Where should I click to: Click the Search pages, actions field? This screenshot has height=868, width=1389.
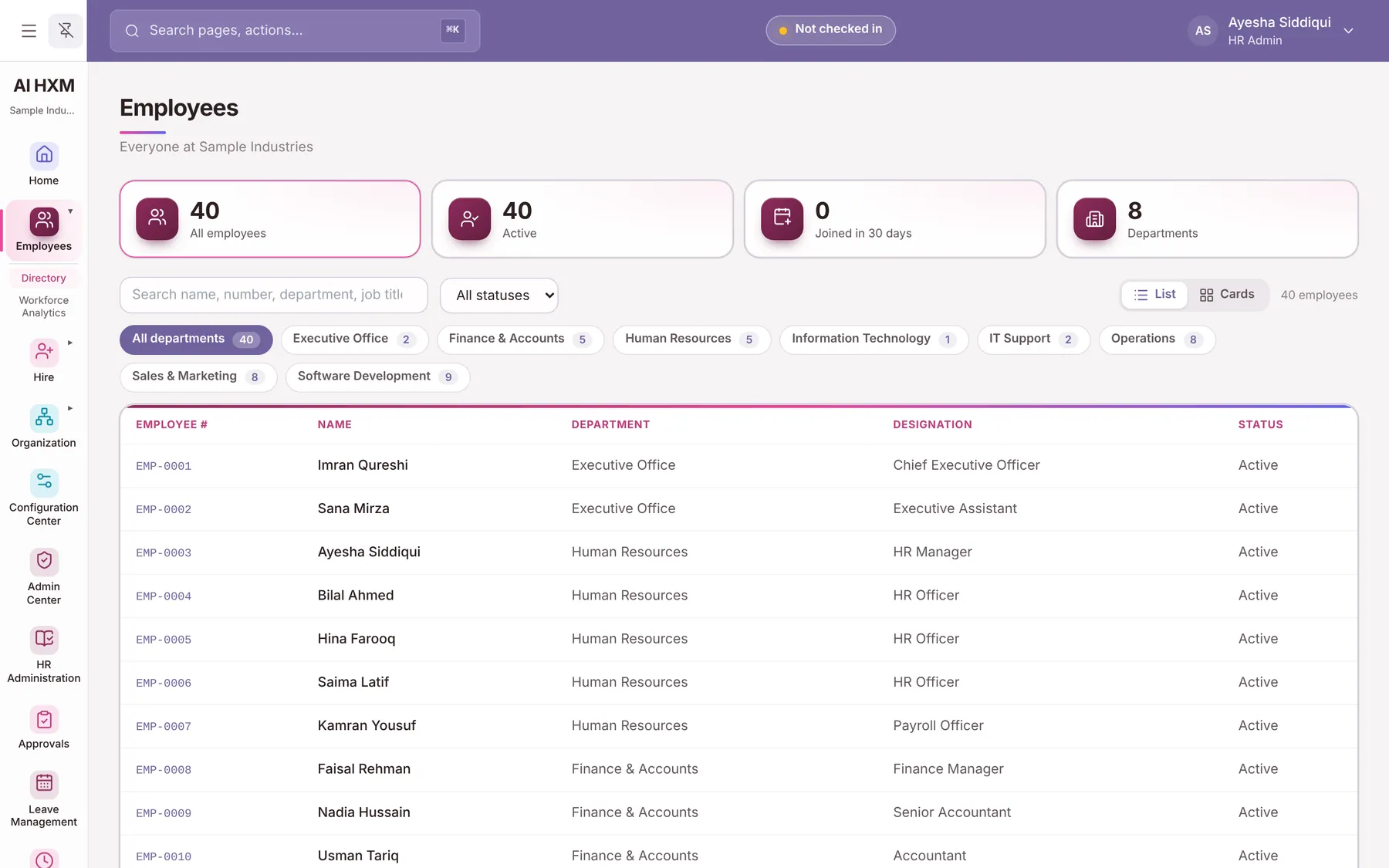click(295, 31)
